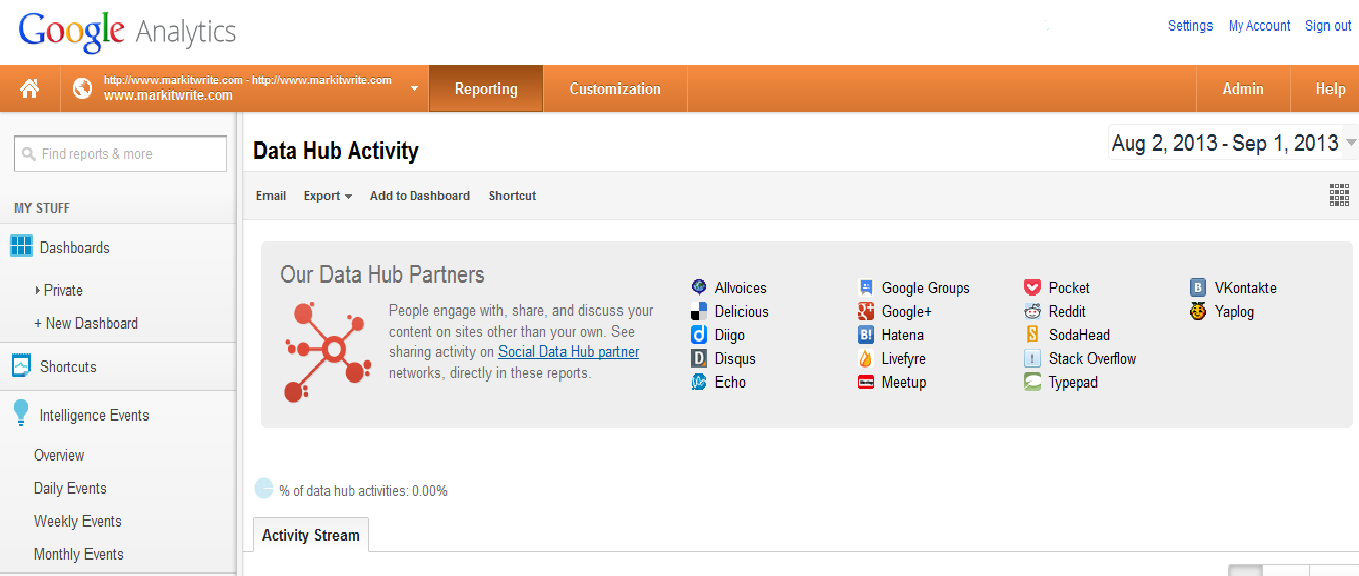Image resolution: width=1359 pixels, height=576 pixels.
Task: Click the Stack Overflow icon
Action: [x=1033, y=358]
